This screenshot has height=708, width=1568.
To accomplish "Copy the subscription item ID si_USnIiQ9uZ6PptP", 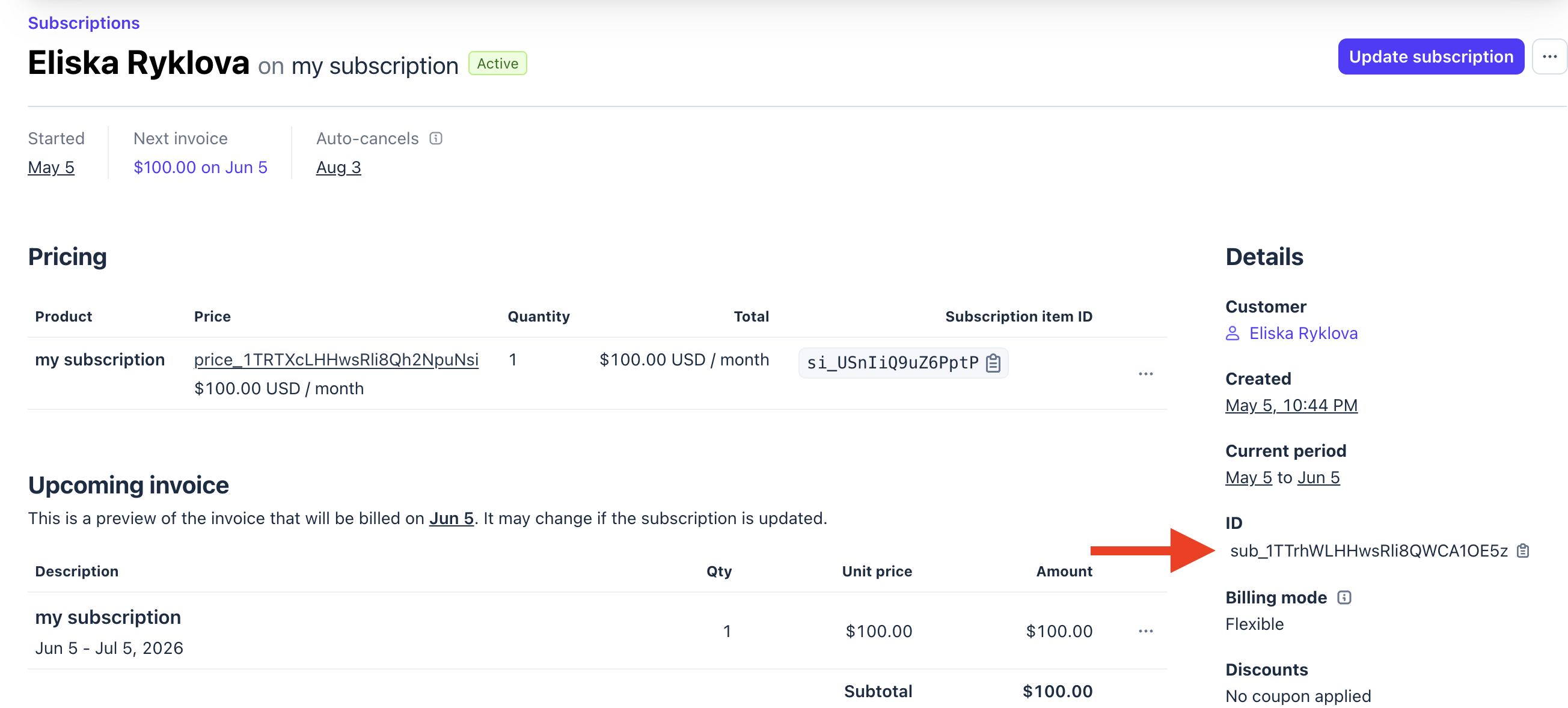I will pyautogui.click(x=993, y=362).
